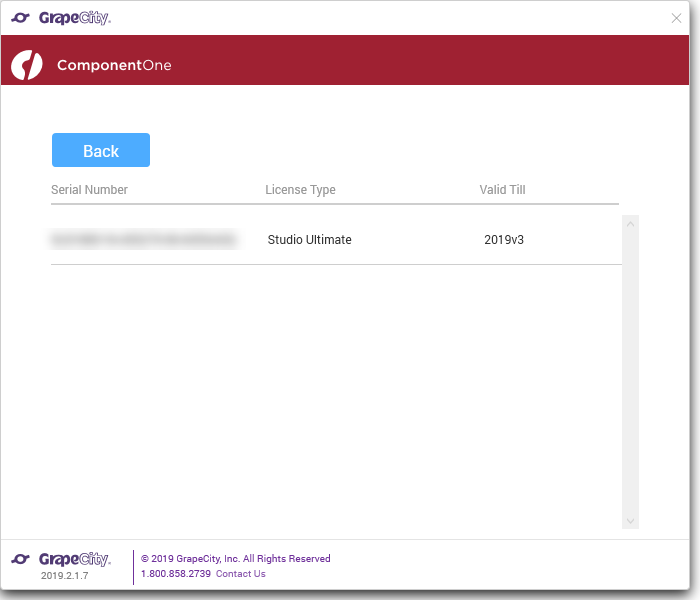Click the scroll up arrow of license list

click(x=630, y=224)
